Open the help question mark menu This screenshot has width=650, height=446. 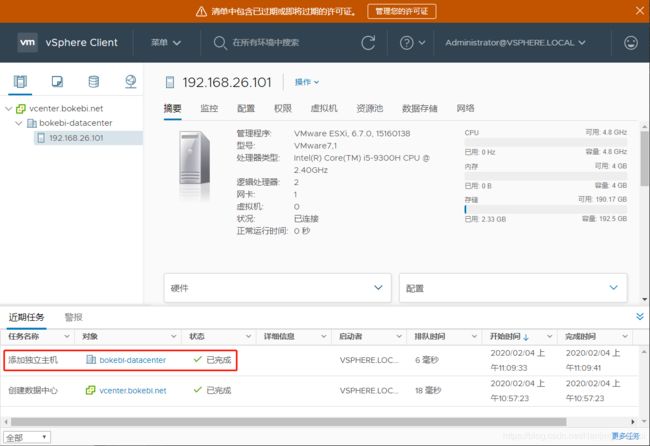[x=406, y=43]
